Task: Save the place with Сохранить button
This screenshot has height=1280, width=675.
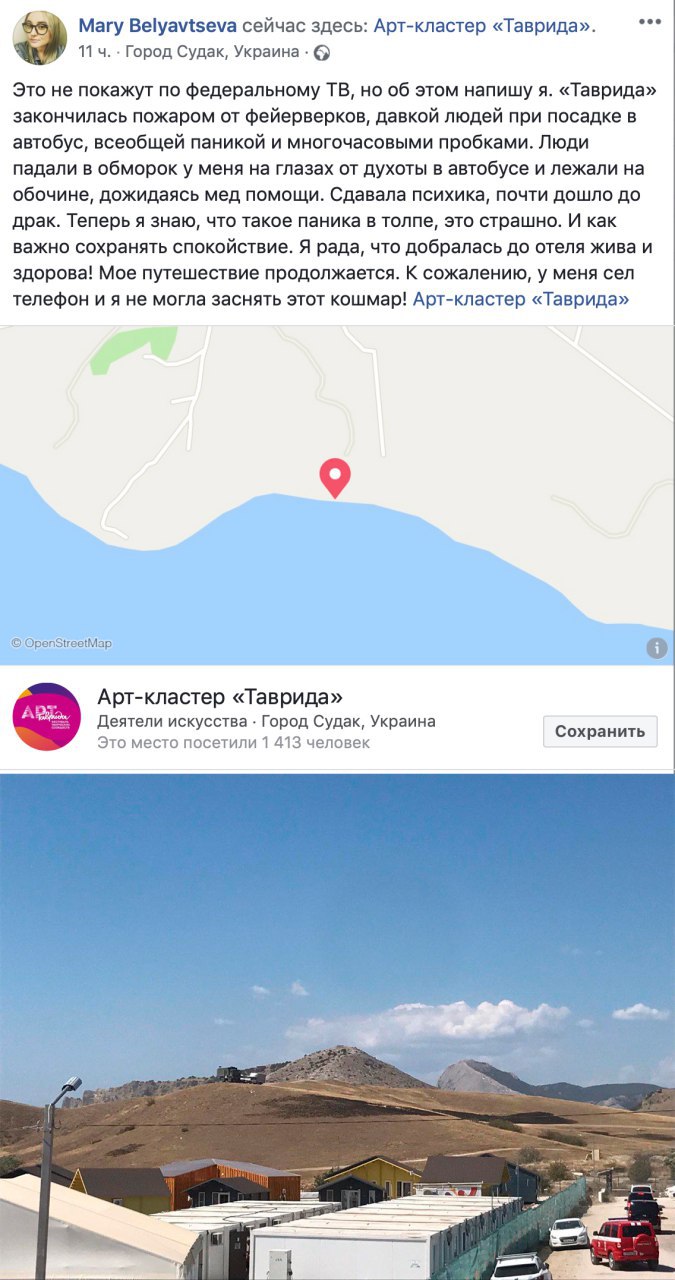Action: [x=600, y=731]
